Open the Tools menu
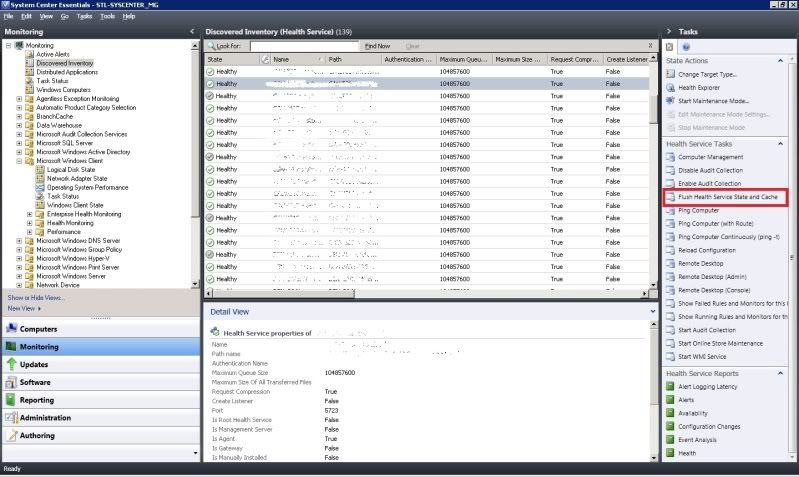Image resolution: width=799 pixels, height=477 pixels. 107,17
